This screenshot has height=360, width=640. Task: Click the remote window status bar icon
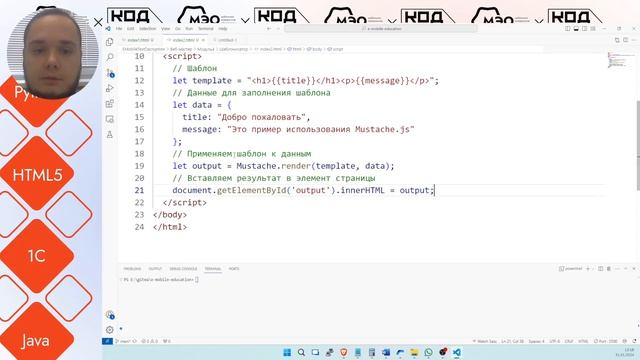point(107,341)
